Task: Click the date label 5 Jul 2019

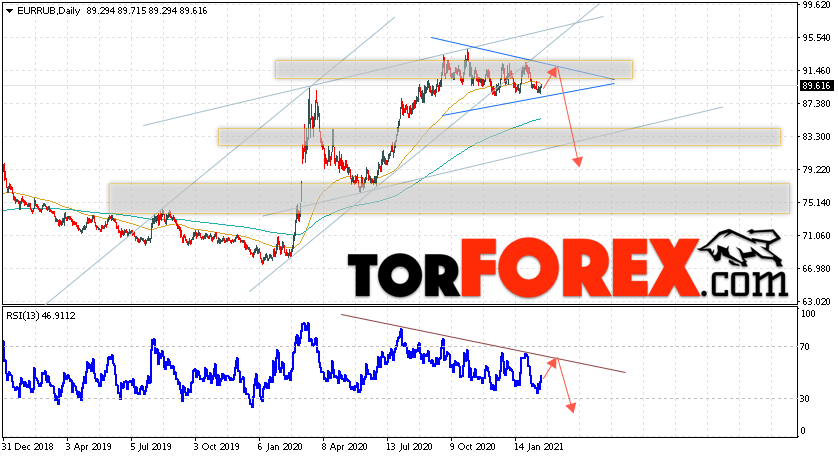Action: tap(152, 447)
